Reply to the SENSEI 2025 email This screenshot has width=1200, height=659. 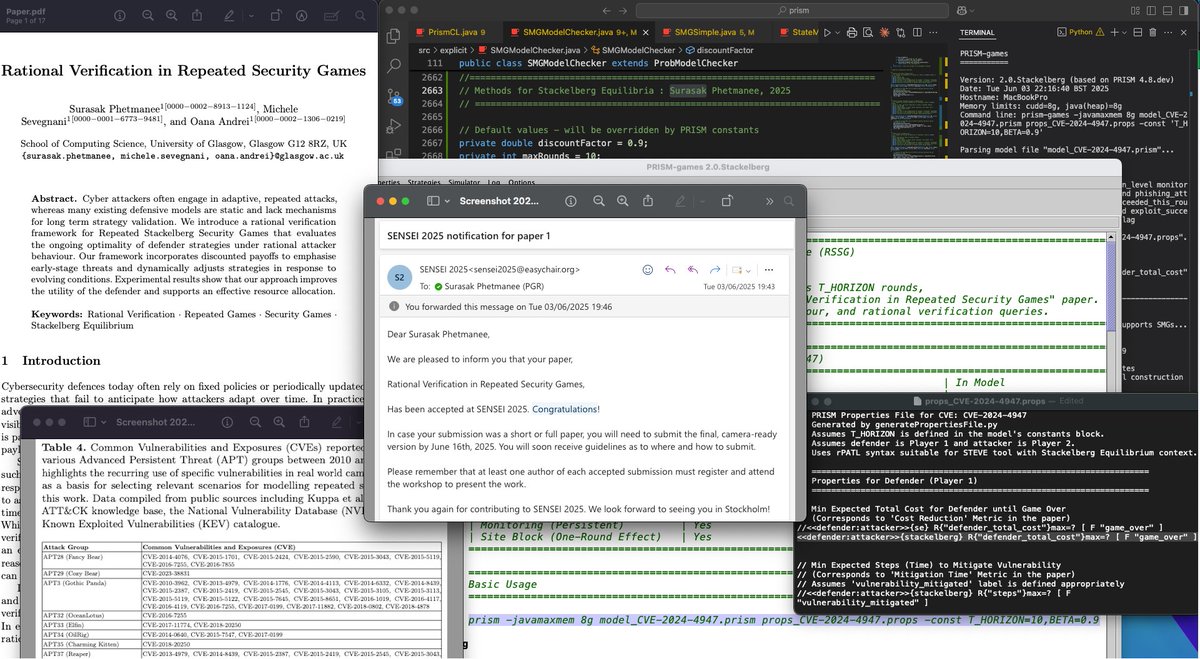670,270
